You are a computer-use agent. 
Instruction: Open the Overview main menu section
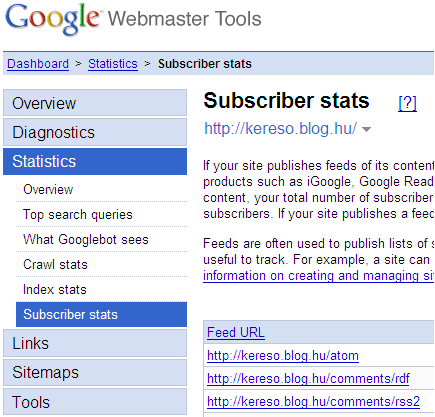95,103
